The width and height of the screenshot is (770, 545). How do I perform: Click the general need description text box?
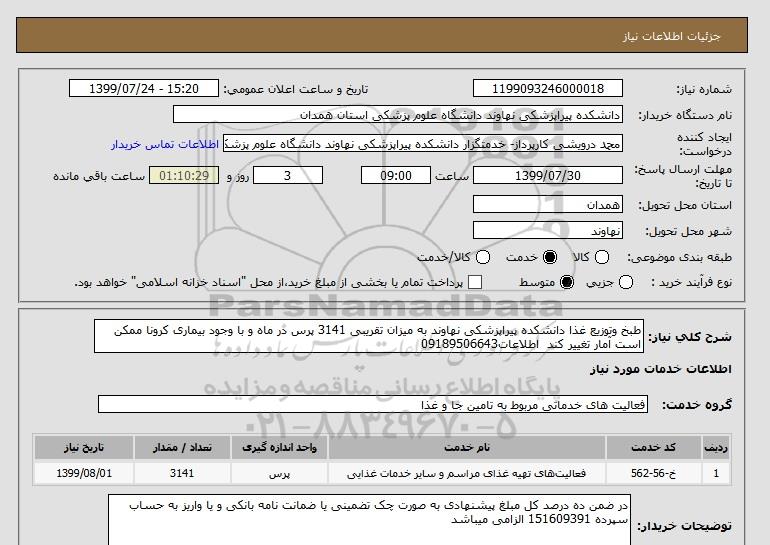[369, 336]
